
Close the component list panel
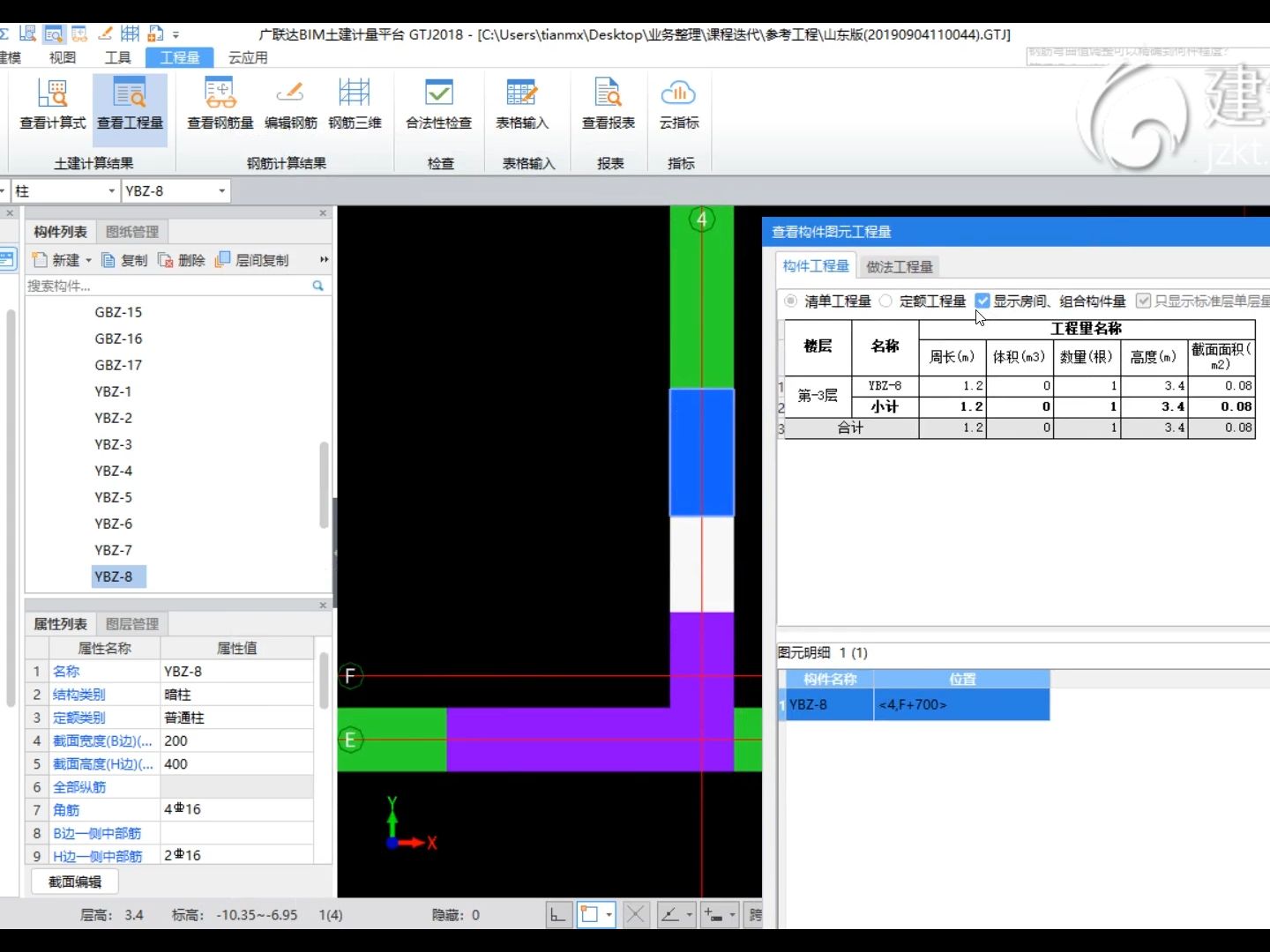[x=323, y=213]
